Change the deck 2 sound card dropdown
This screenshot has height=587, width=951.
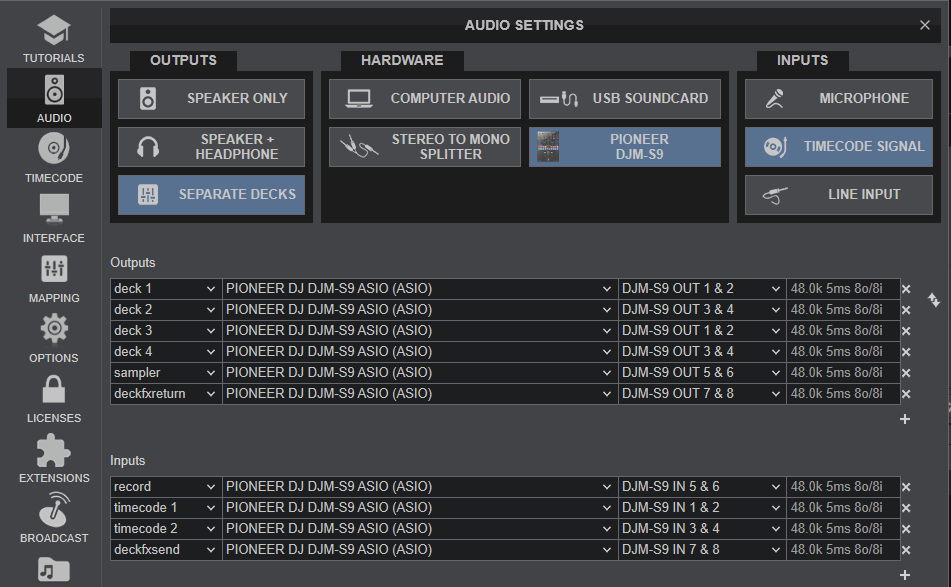pyautogui.click(x=420, y=309)
